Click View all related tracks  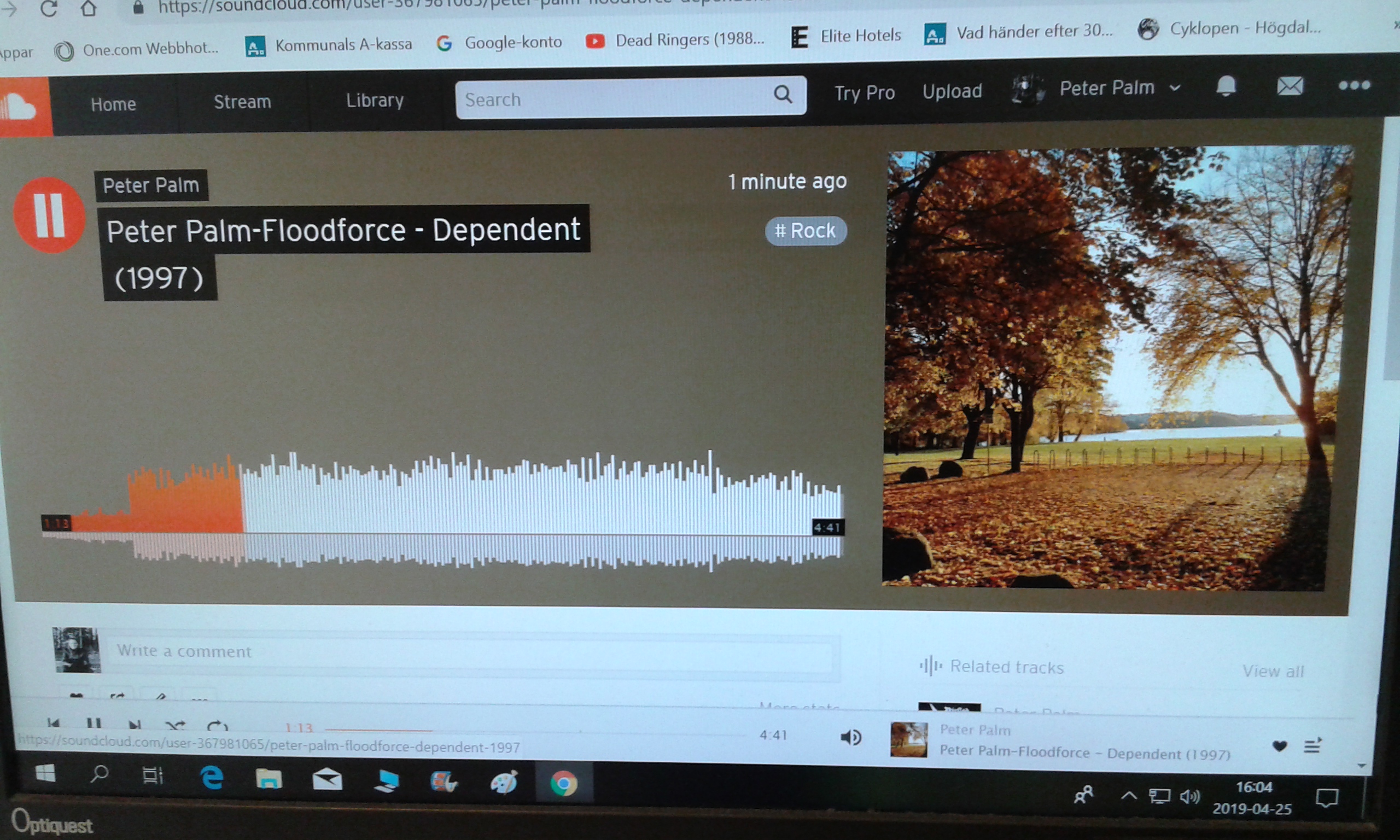(1273, 671)
